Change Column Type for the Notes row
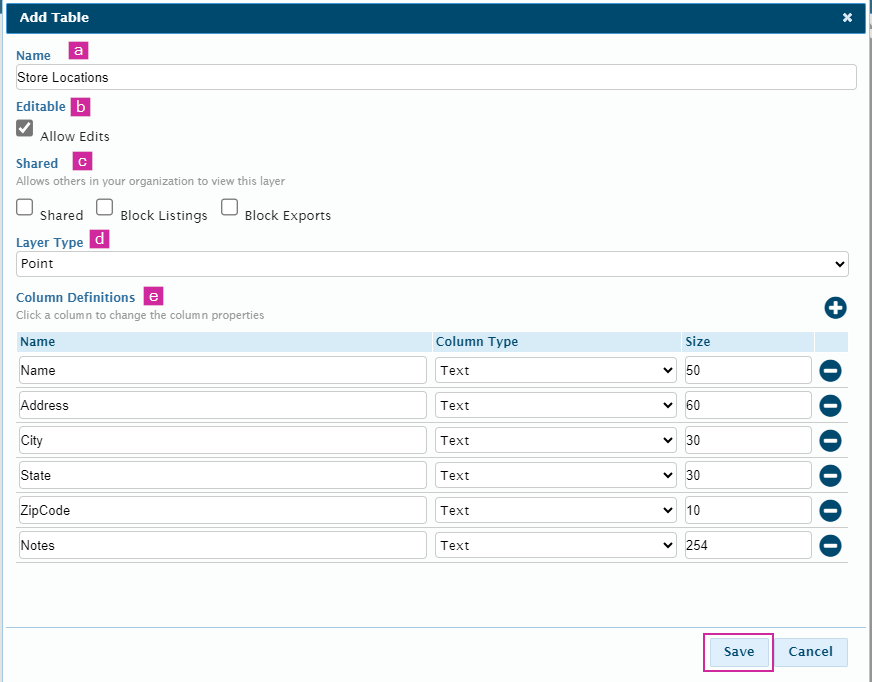Screen dimensions: 872x682 pyautogui.click(x=556, y=546)
